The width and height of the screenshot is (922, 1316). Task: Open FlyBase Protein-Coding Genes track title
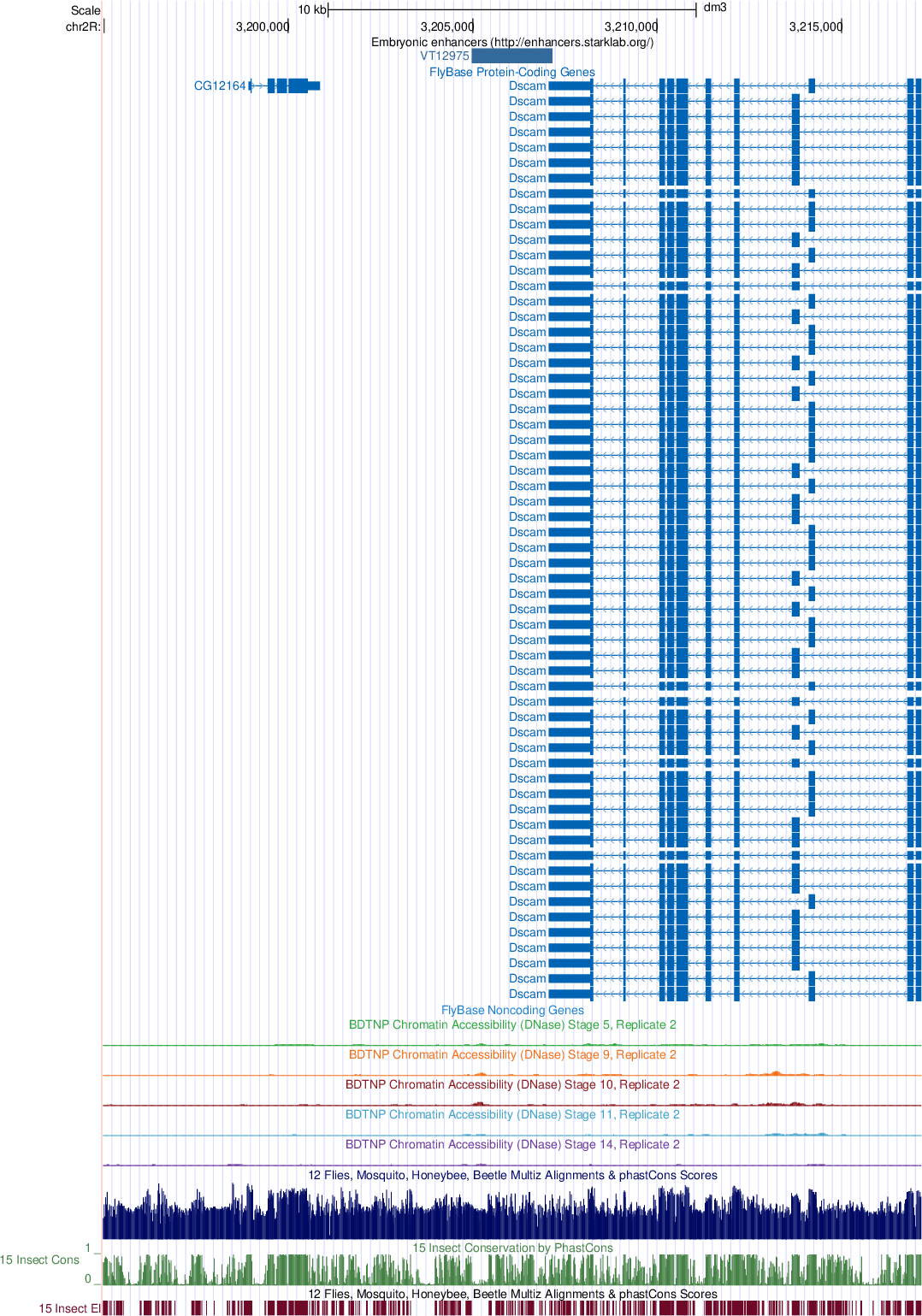pos(512,72)
